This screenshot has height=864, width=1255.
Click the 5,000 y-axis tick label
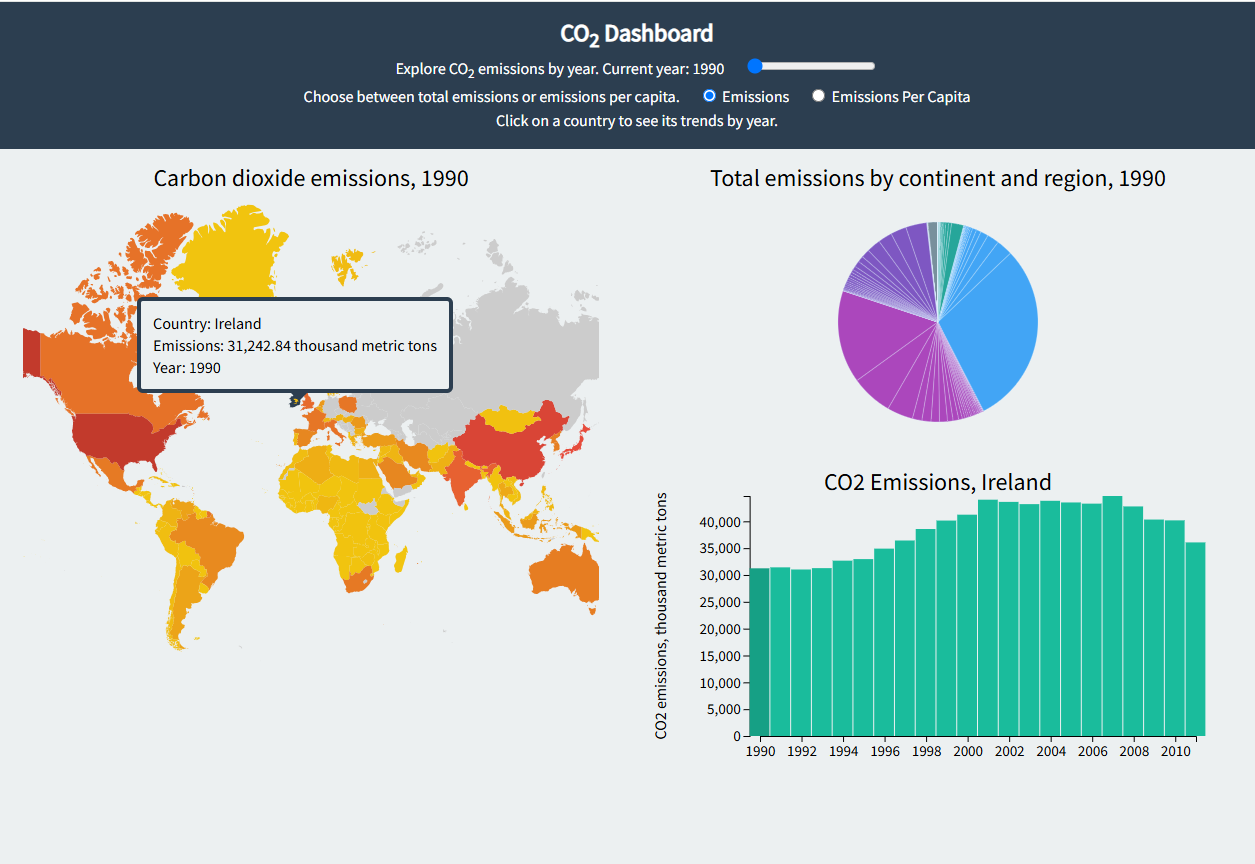click(x=722, y=710)
